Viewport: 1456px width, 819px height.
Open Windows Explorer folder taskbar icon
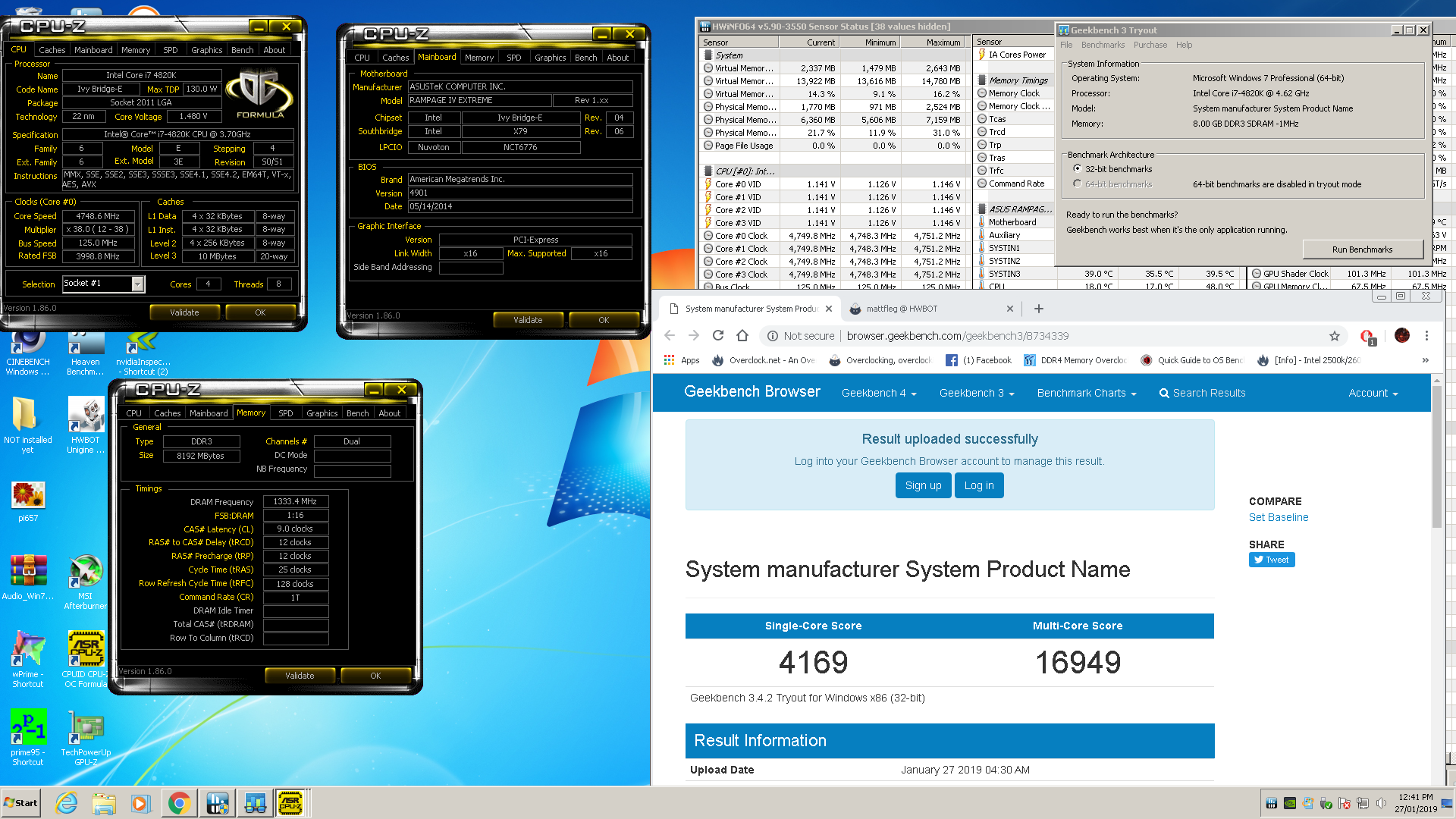(x=104, y=803)
